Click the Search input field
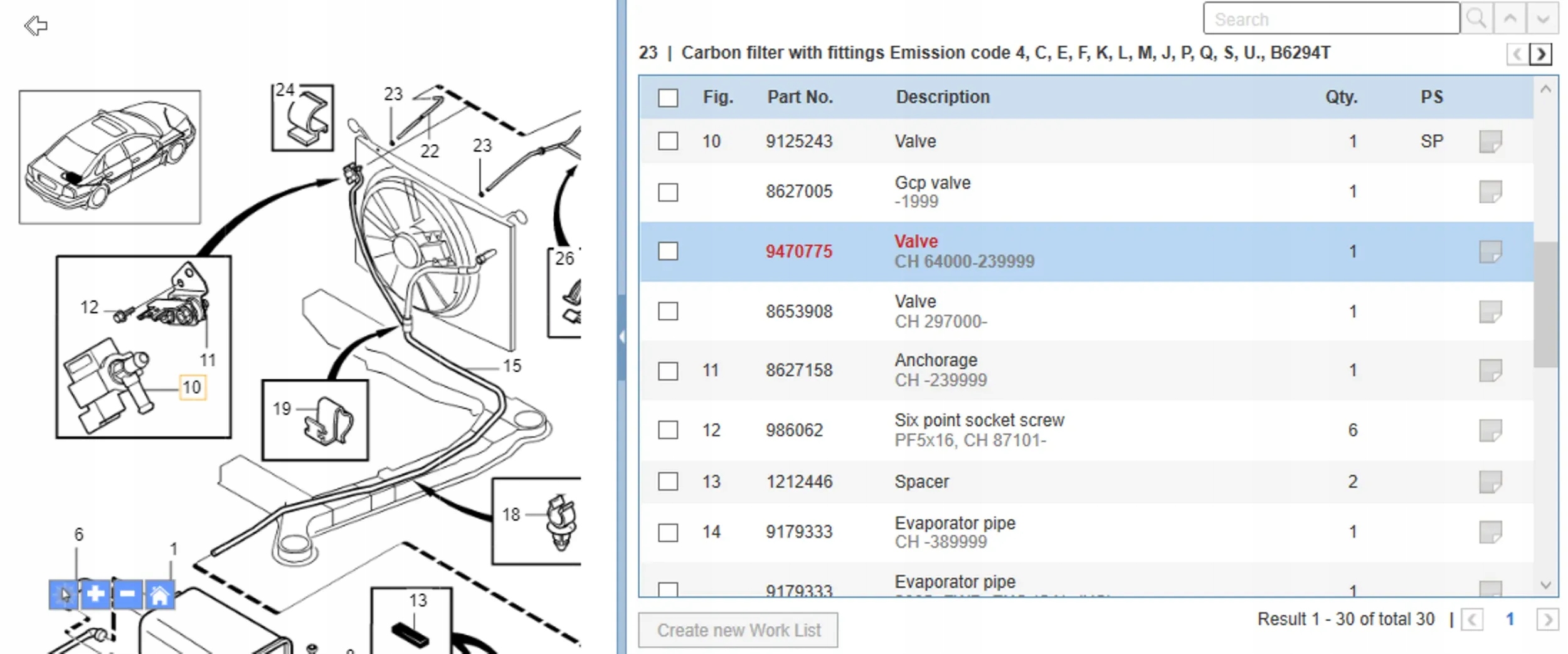This screenshot has height=654, width=1568. 1331,19
